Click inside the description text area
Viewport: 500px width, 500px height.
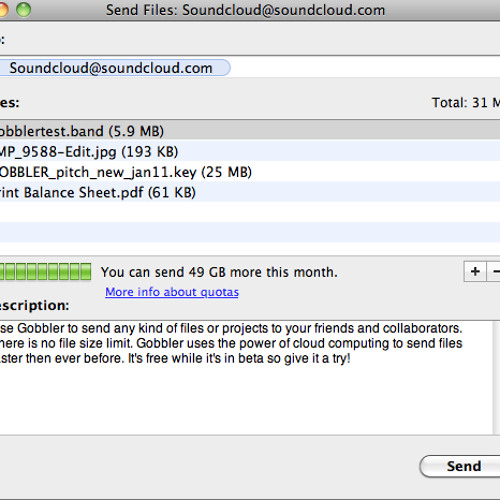(246, 378)
